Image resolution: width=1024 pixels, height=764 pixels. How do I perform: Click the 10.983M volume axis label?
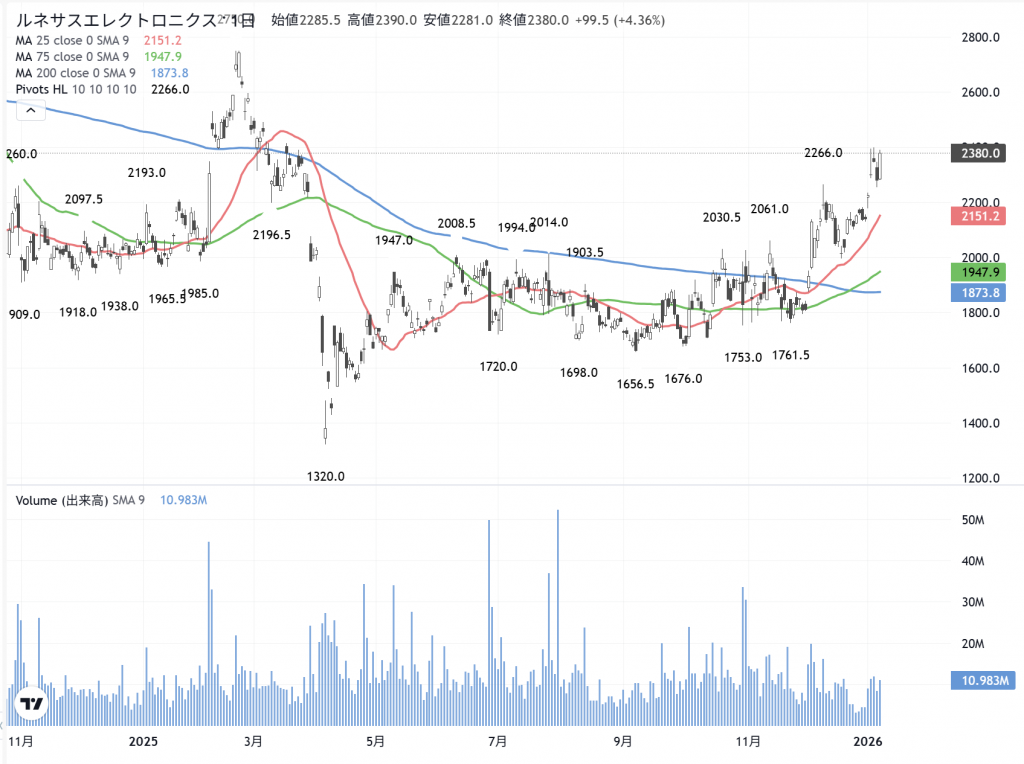(982, 681)
